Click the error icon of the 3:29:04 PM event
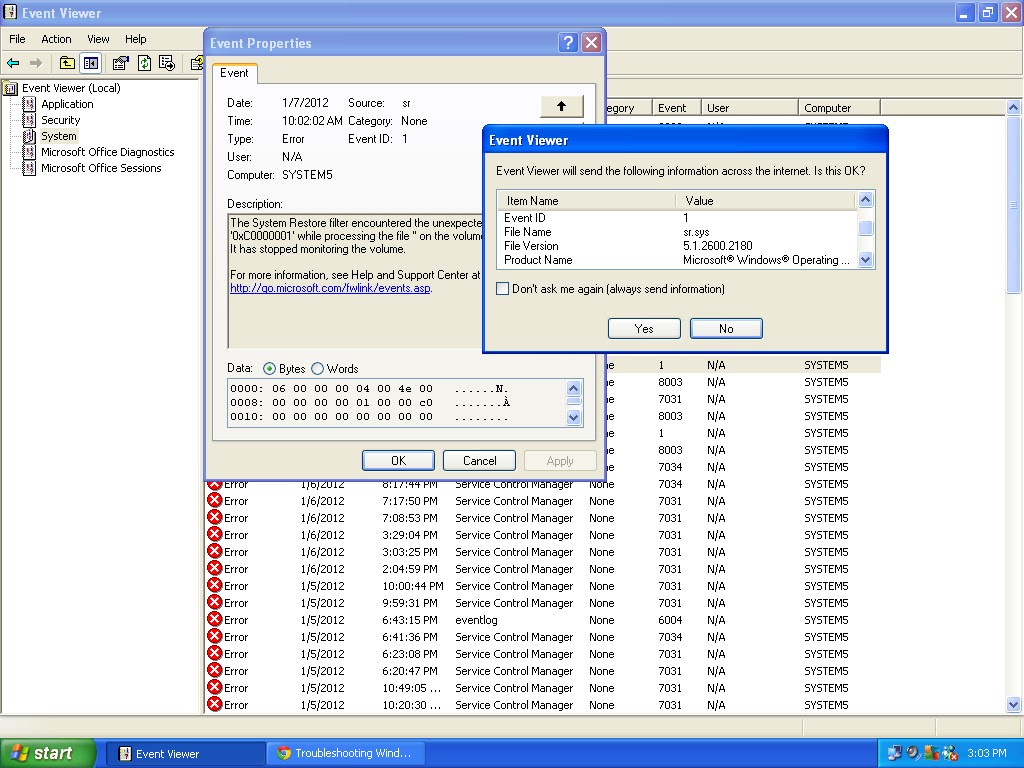The height and width of the screenshot is (768, 1024). pyautogui.click(x=214, y=535)
